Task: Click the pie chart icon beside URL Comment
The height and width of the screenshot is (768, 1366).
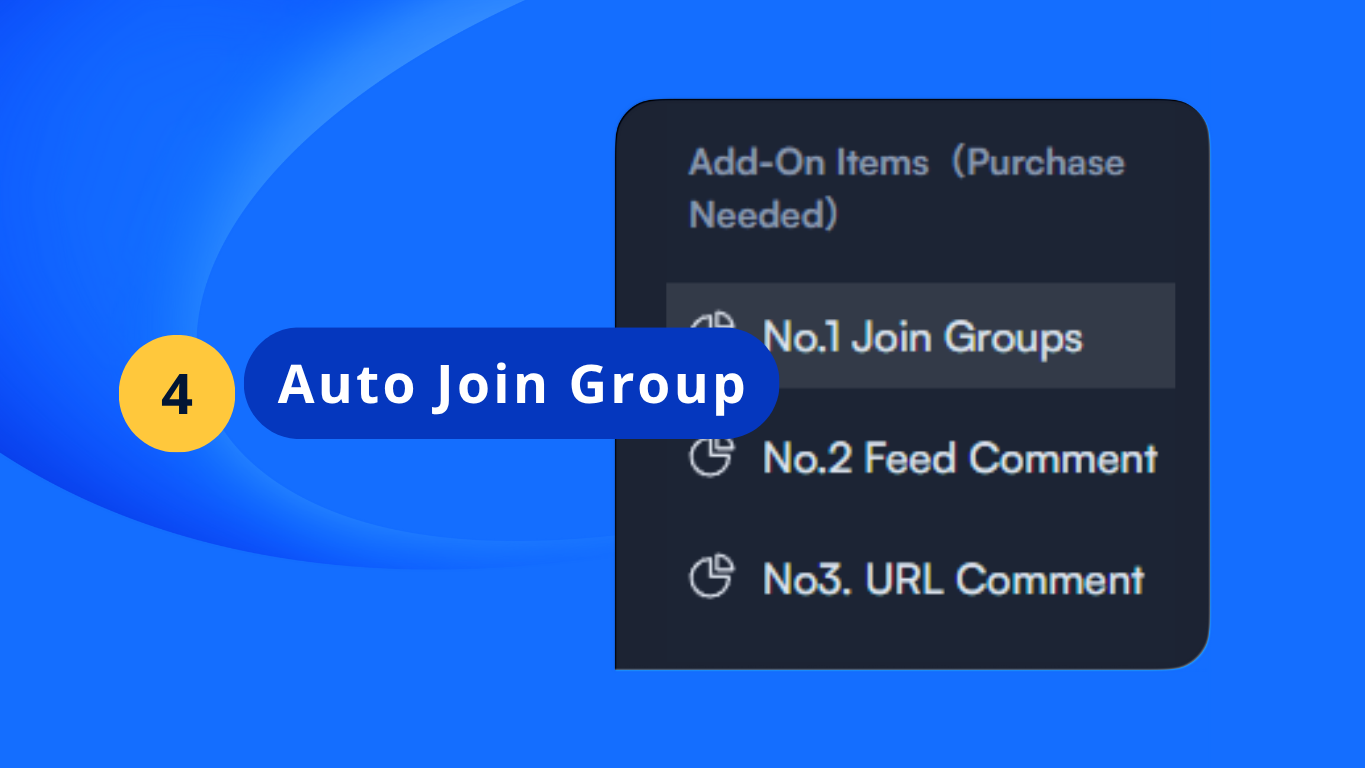Action: tap(711, 578)
